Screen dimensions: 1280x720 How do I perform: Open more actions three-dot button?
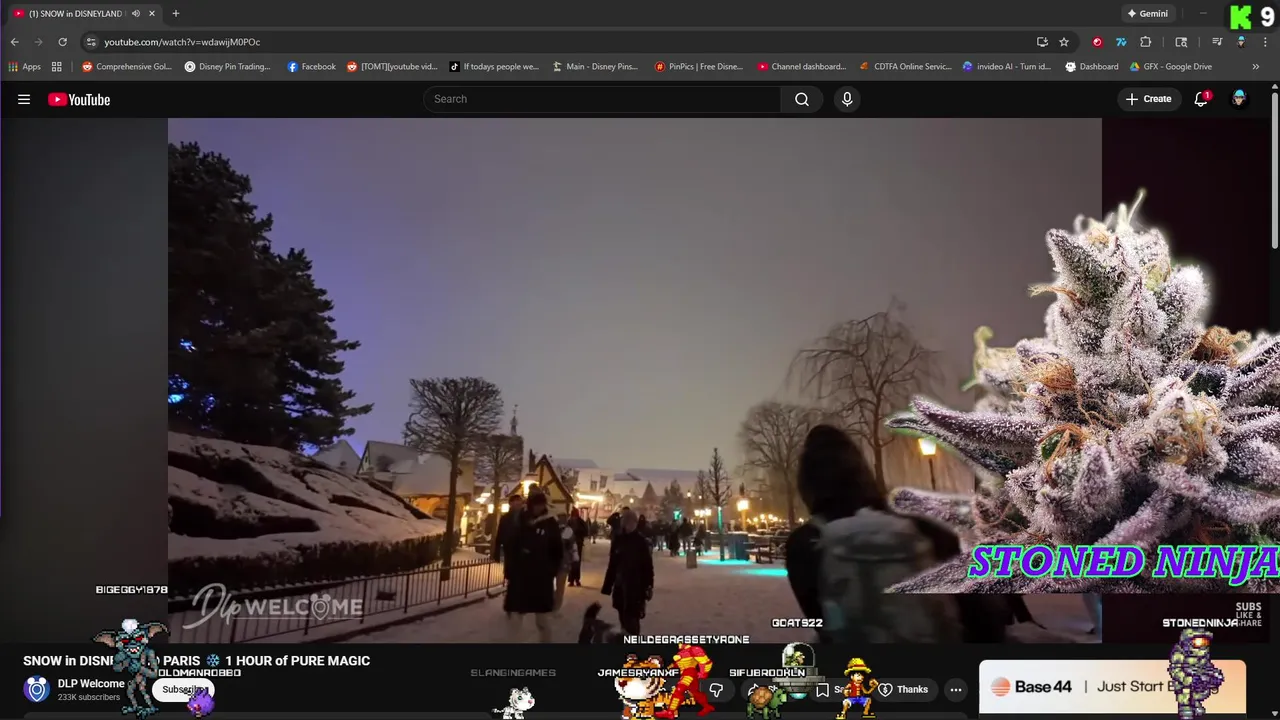[956, 689]
